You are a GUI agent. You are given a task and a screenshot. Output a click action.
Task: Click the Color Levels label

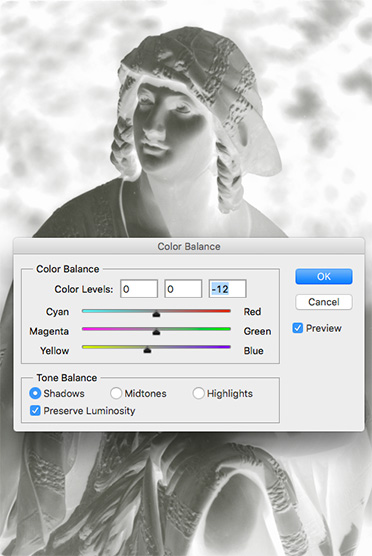[84, 289]
